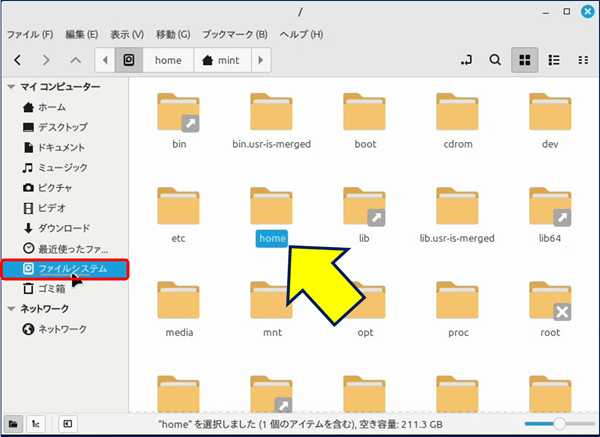Click the home path bar button
Screen dimensions: 600x437
pos(168,60)
